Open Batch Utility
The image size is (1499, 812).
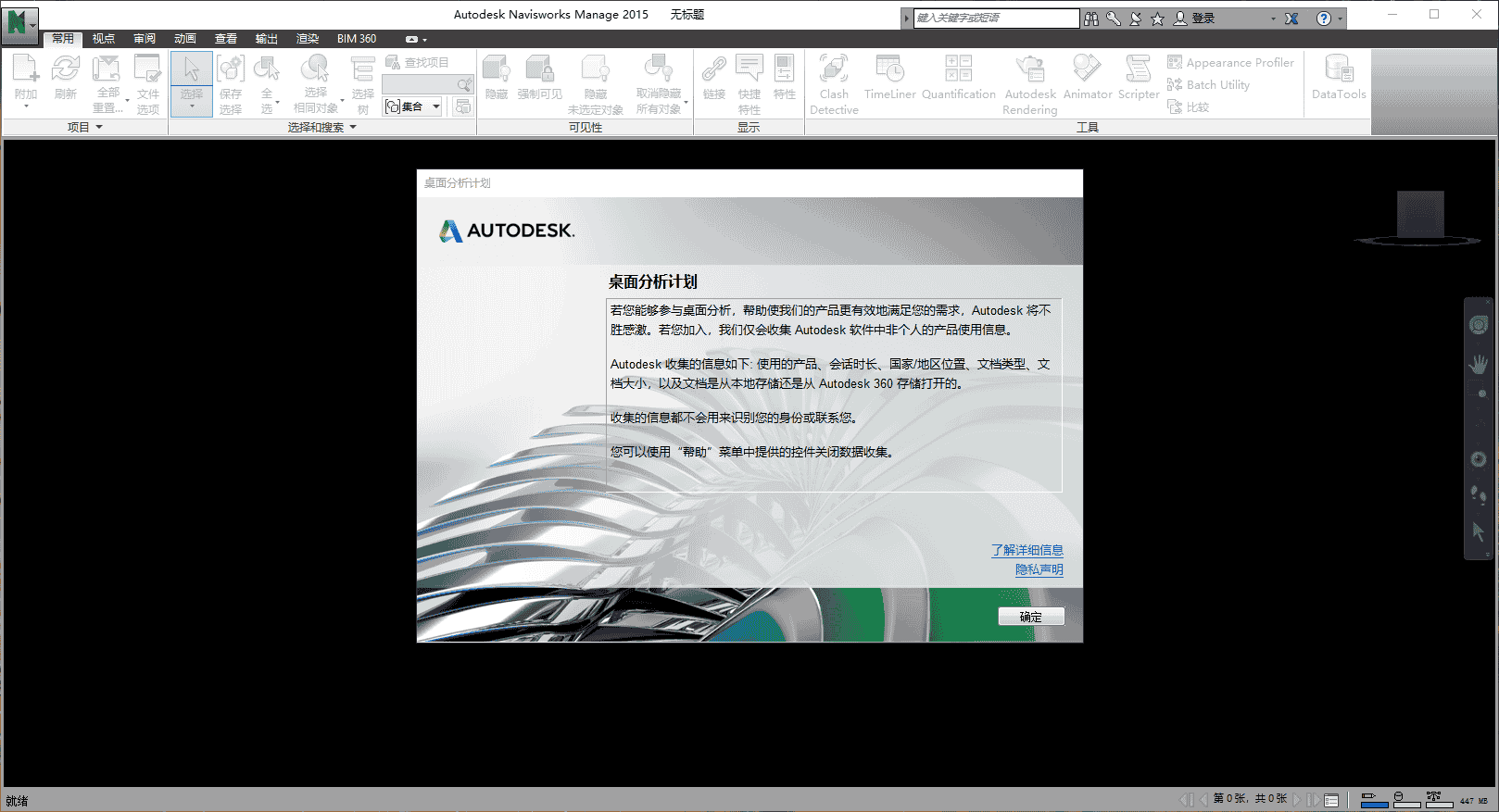tap(1208, 84)
